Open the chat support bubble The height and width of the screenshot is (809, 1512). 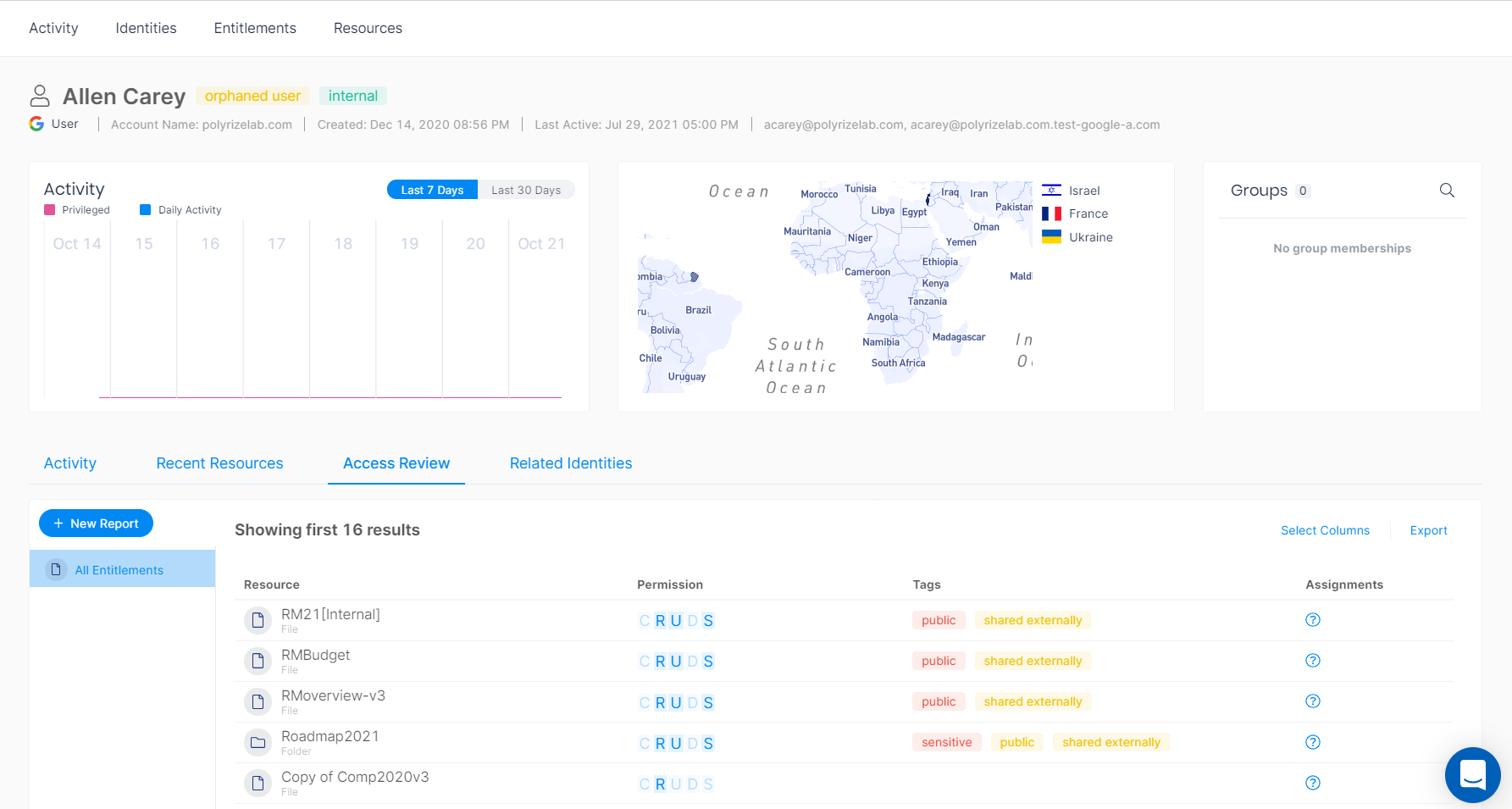1472,774
